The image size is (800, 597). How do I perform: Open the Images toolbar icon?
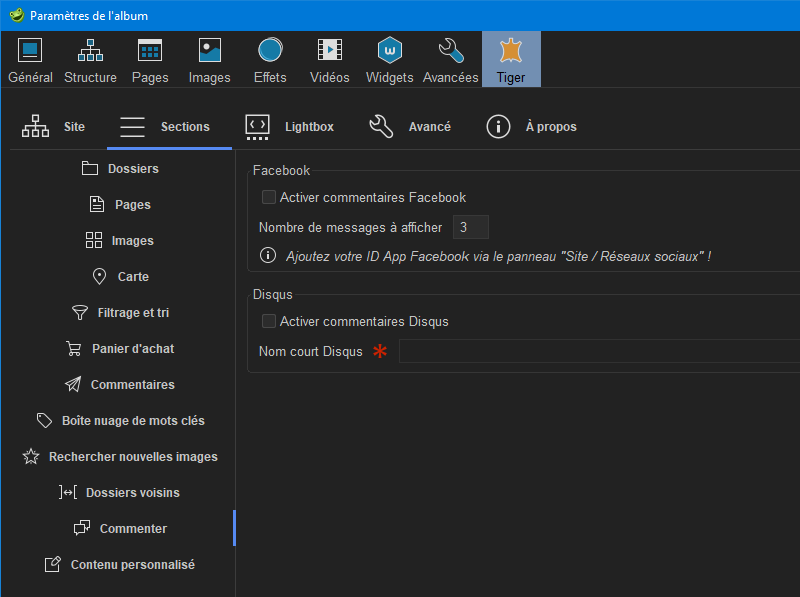210,50
